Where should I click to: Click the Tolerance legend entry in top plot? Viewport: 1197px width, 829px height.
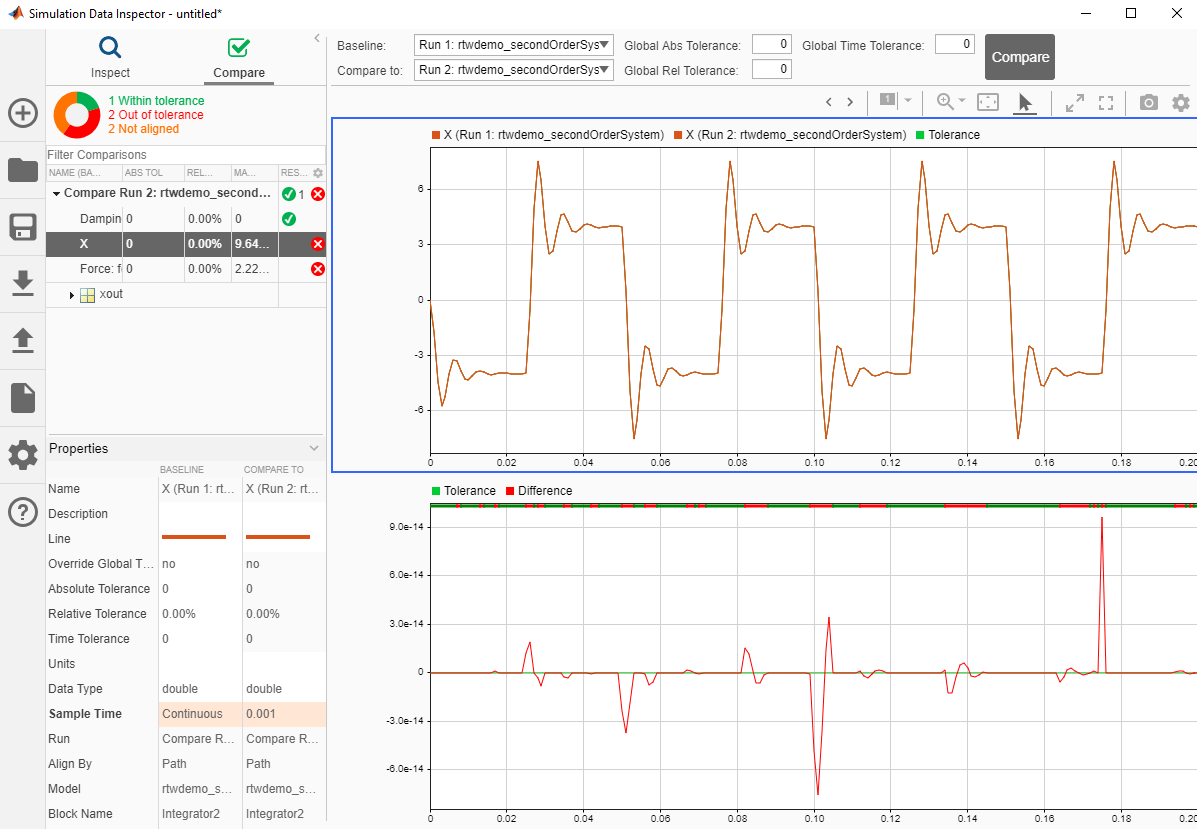947,135
